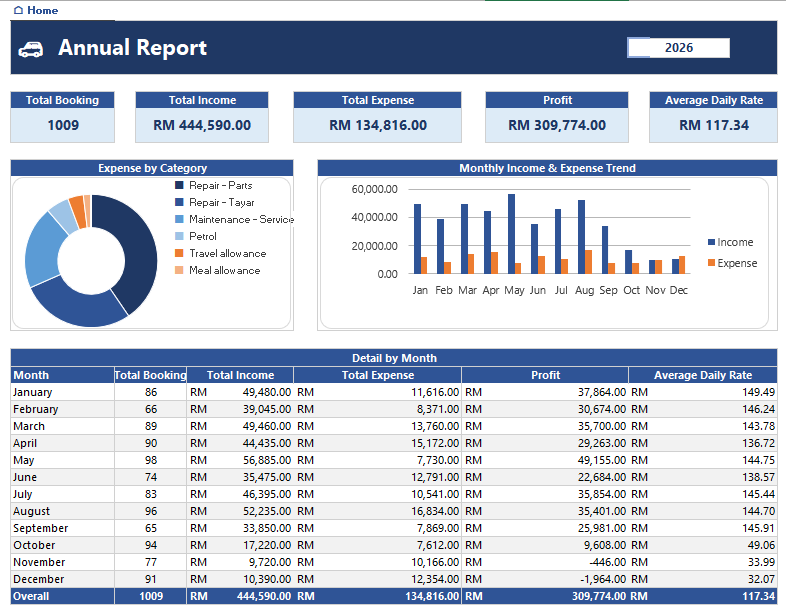Image resolution: width=786 pixels, height=616 pixels.
Task: Click the Income legend entry in trend chart
Action: (731, 242)
